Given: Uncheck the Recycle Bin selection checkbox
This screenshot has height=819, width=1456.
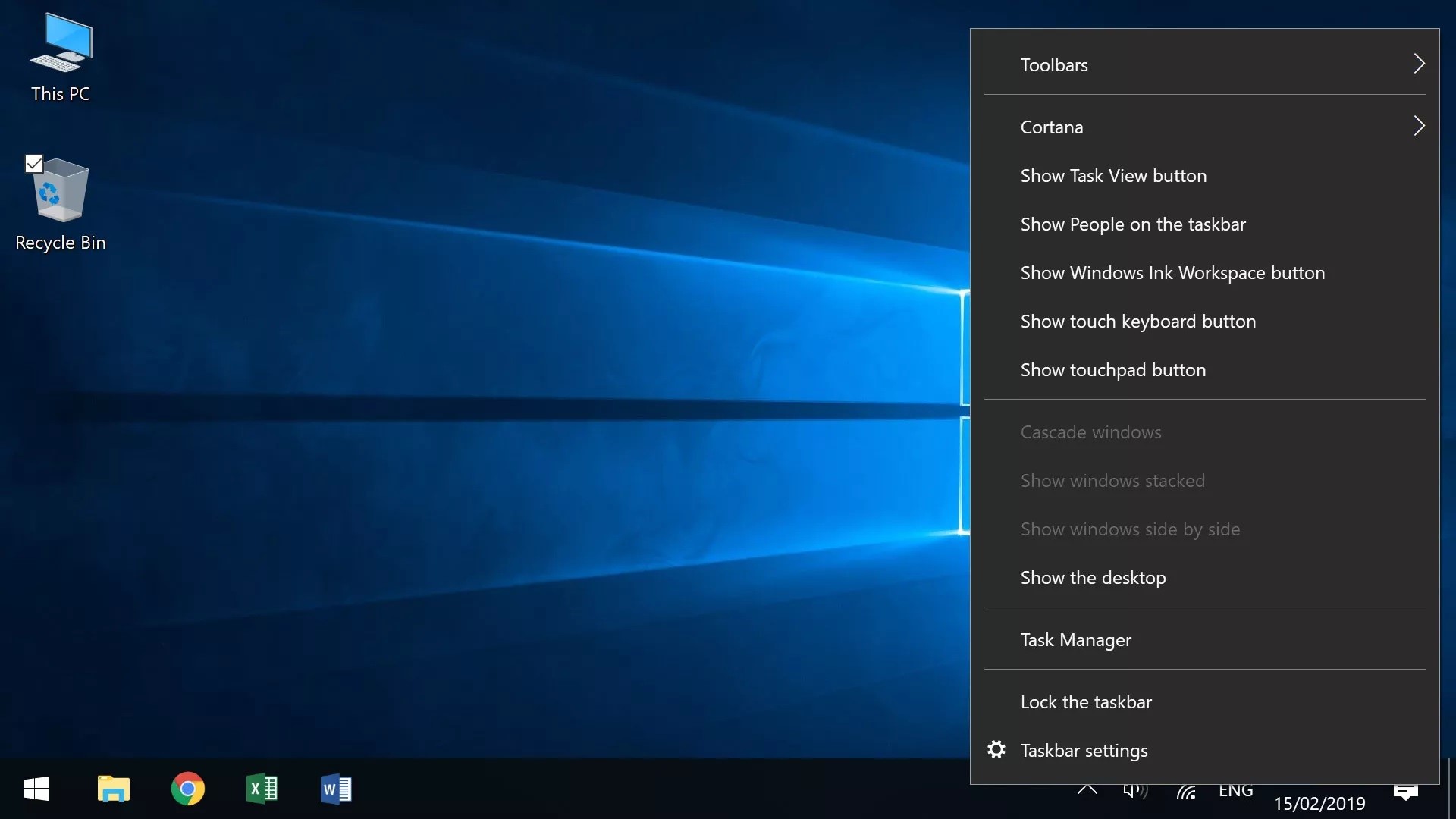Looking at the screenshot, I should tap(34, 164).
